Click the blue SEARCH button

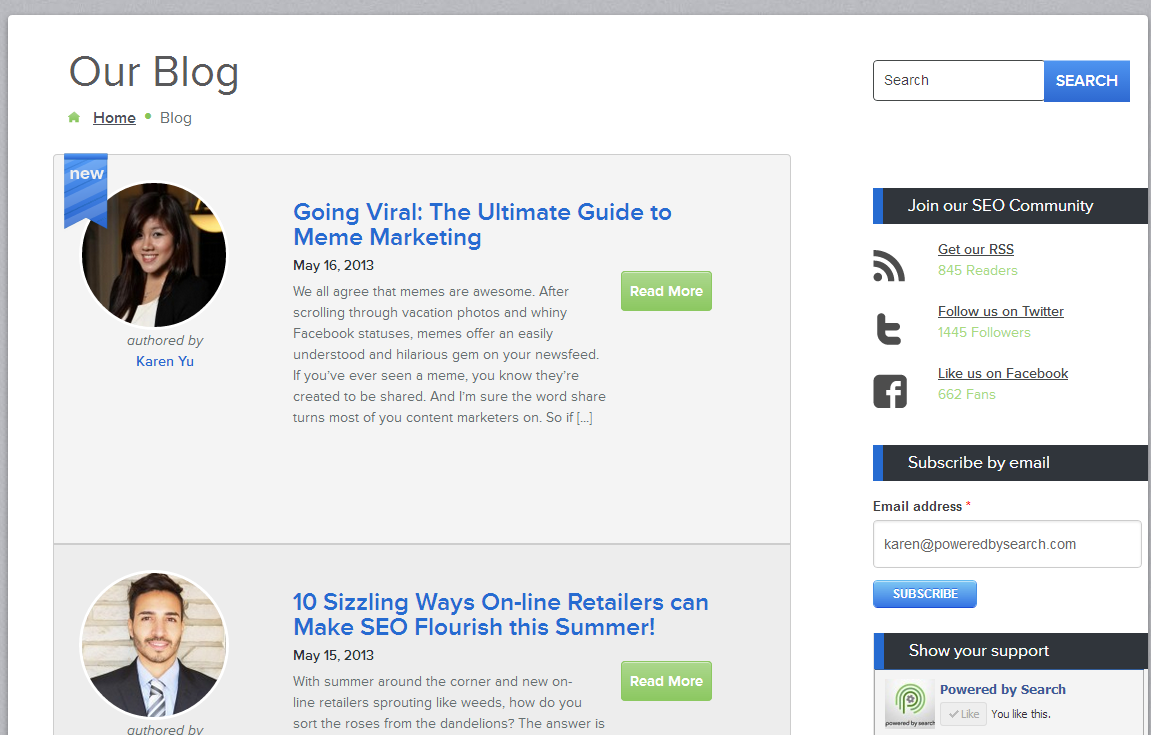click(x=1086, y=81)
